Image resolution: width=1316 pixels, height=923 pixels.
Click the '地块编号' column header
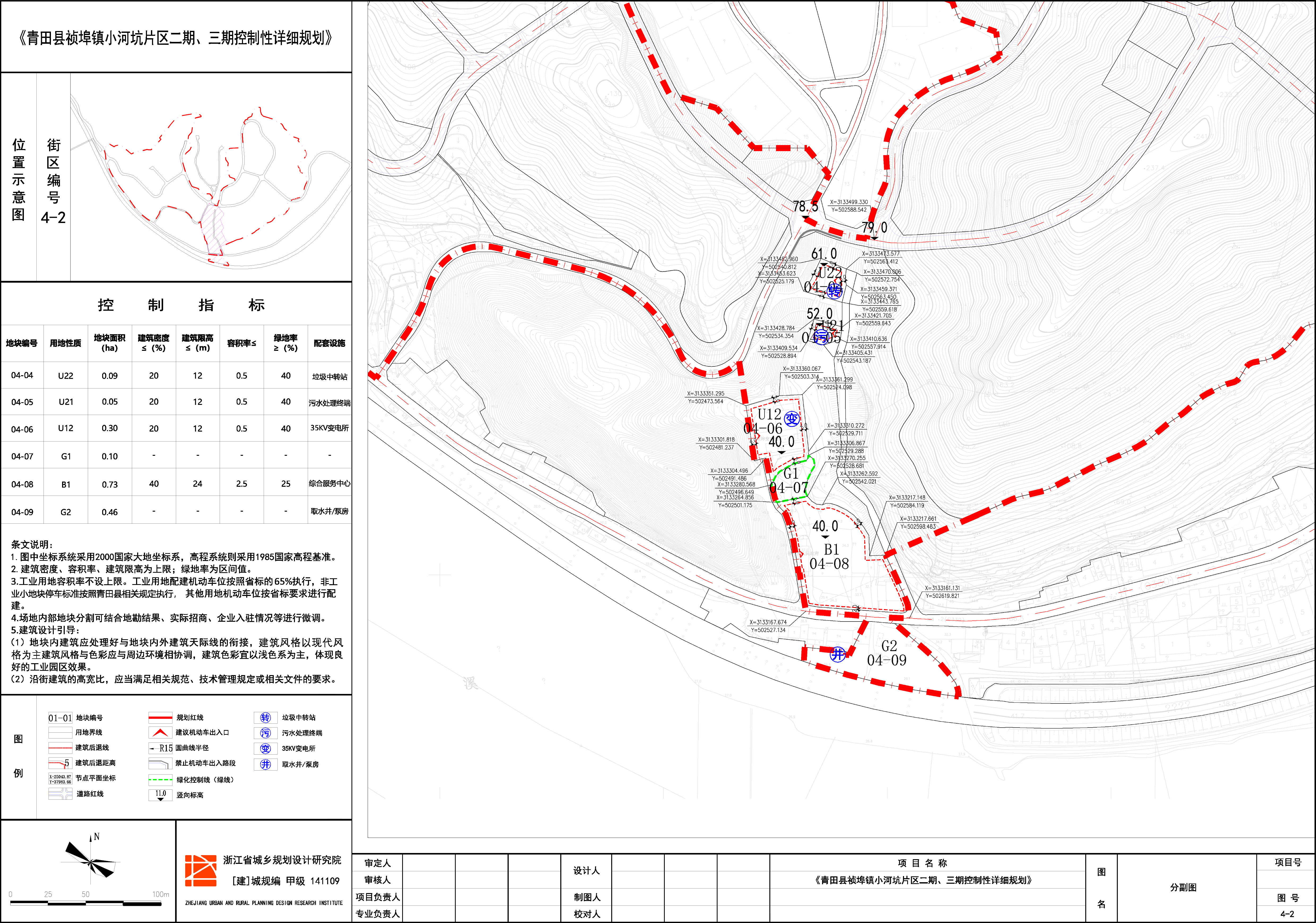click(x=22, y=343)
